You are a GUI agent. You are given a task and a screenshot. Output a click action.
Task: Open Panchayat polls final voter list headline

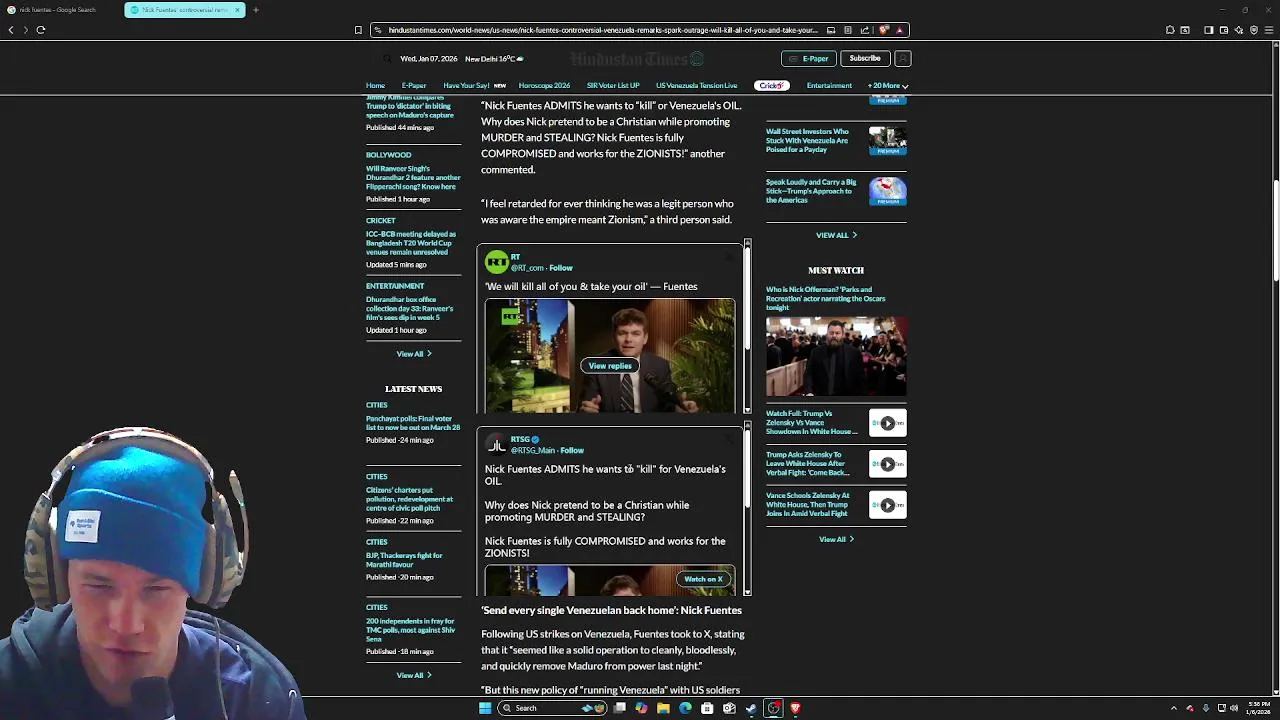pyautogui.click(x=412, y=423)
